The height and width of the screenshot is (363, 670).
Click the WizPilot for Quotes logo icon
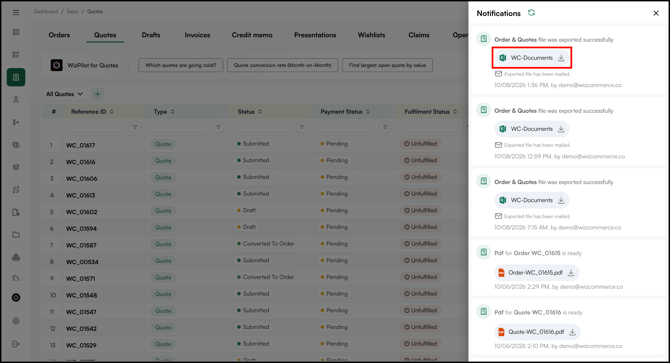pyautogui.click(x=56, y=65)
